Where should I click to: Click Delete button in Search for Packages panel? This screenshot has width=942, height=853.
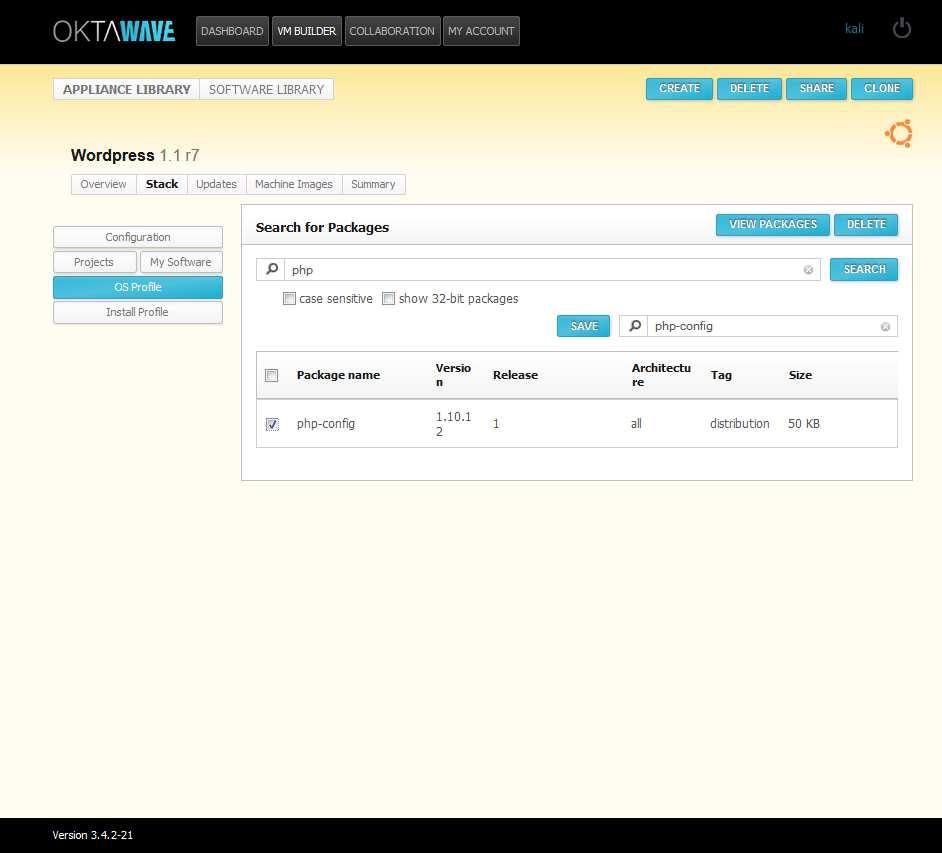(x=866, y=224)
